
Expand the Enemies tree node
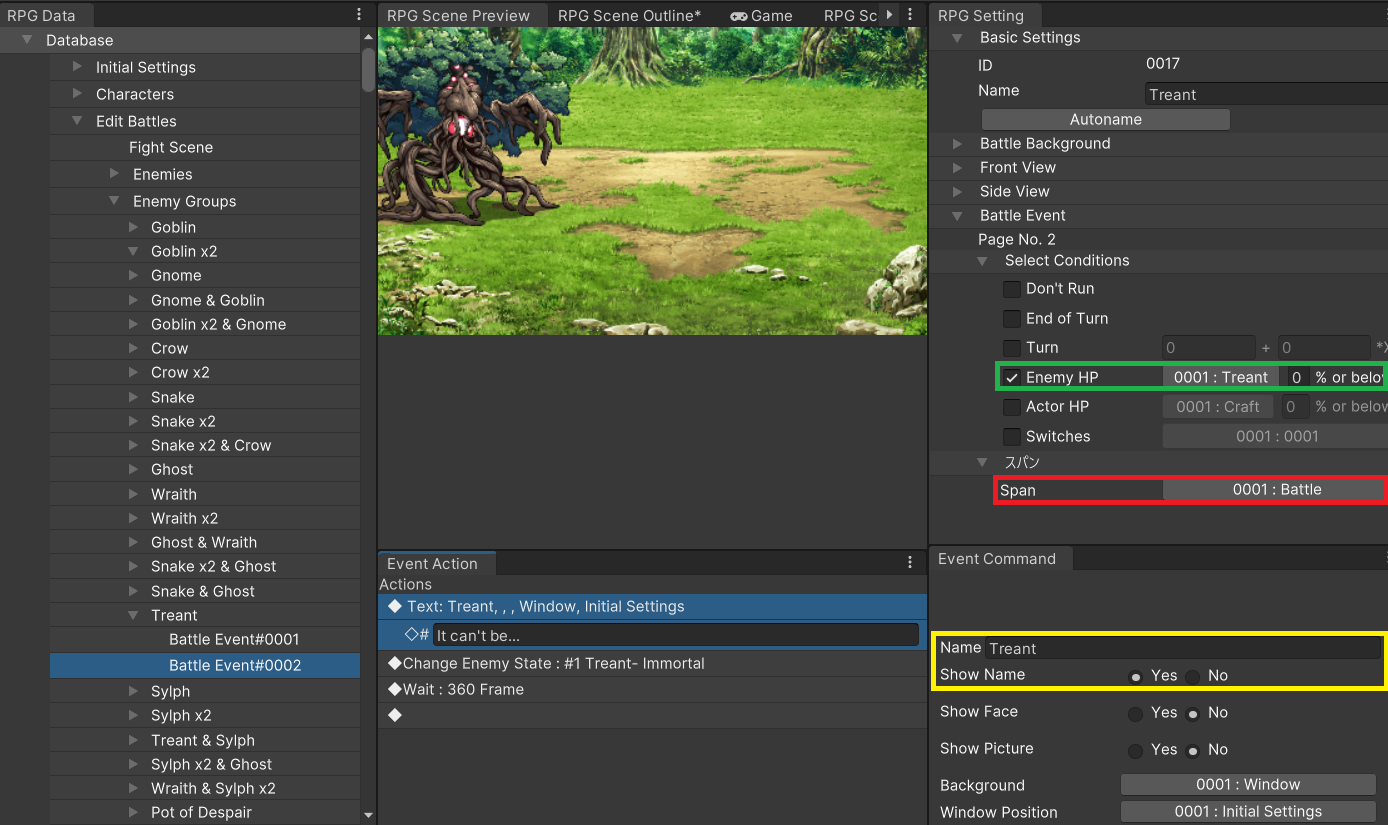[x=114, y=174]
